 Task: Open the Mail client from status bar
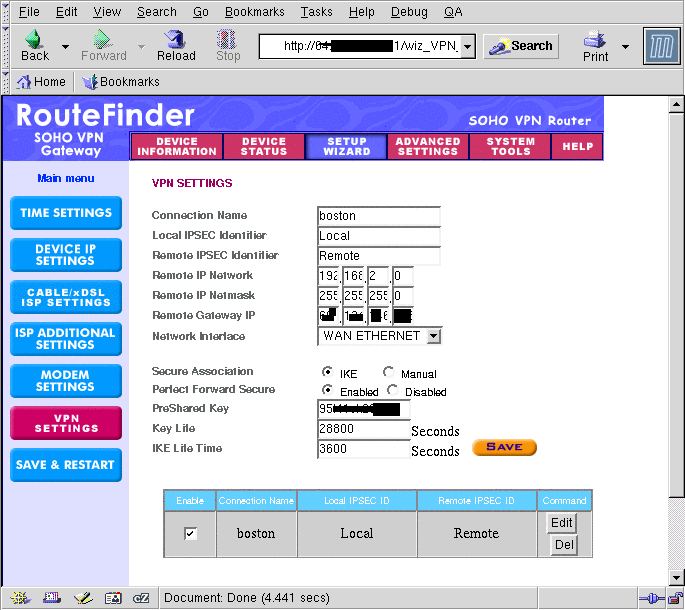tap(51, 598)
